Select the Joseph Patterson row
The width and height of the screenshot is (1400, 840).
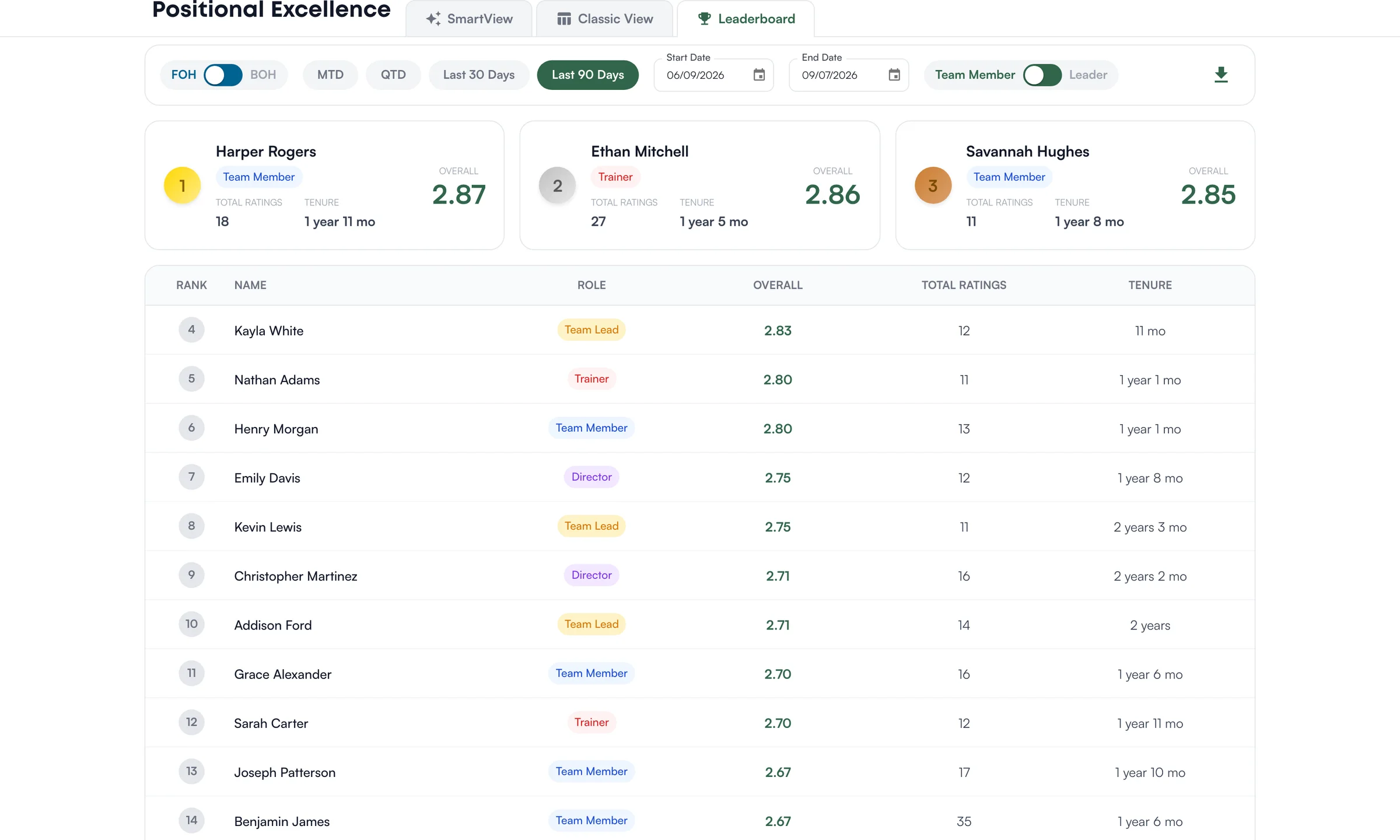700,772
